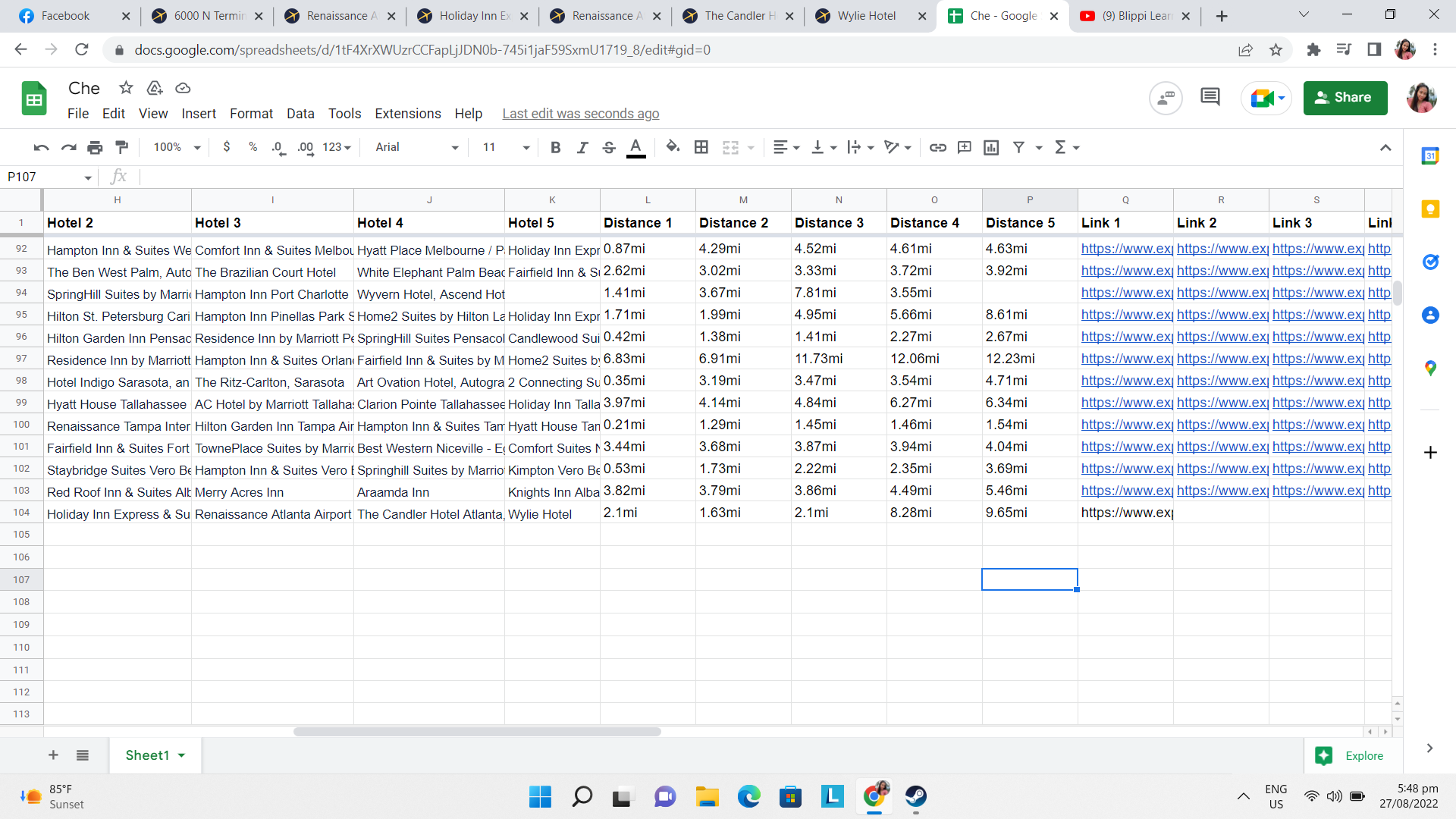Image resolution: width=1456 pixels, height=819 pixels.
Task: Click the Redo icon in toolbar
Action: coord(68,147)
